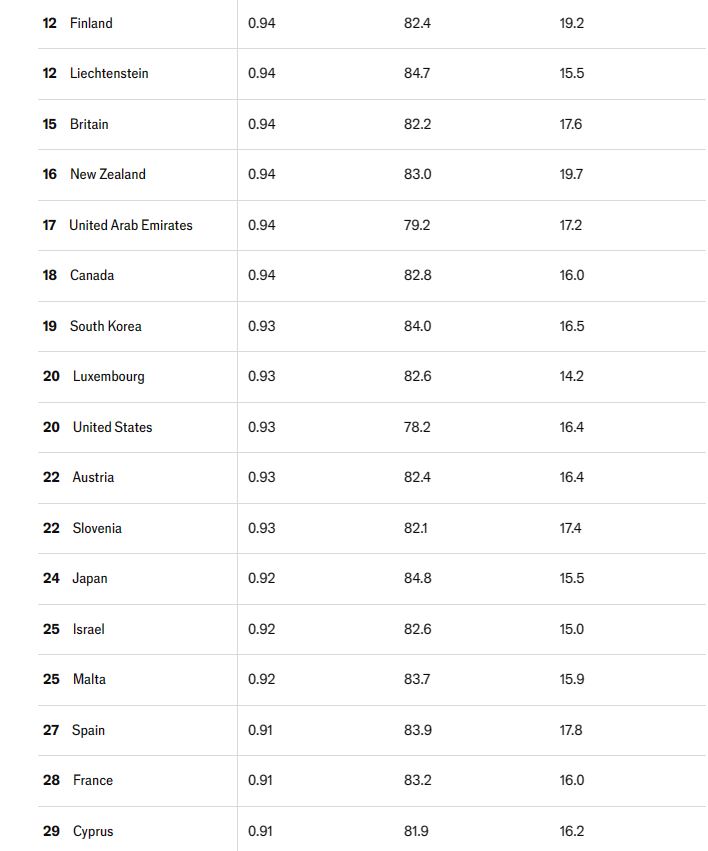This screenshot has height=851, width=708.
Task: Click Britain in the country column
Action: click(89, 124)
